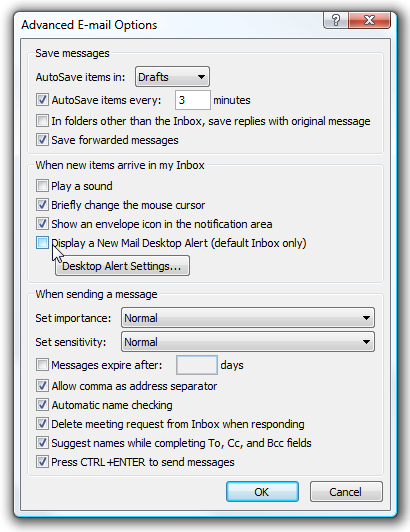Viewport: 410px width, 532px height.
Task: Expand the Set sensitivity dropdown
Action: tap(248, 342)
